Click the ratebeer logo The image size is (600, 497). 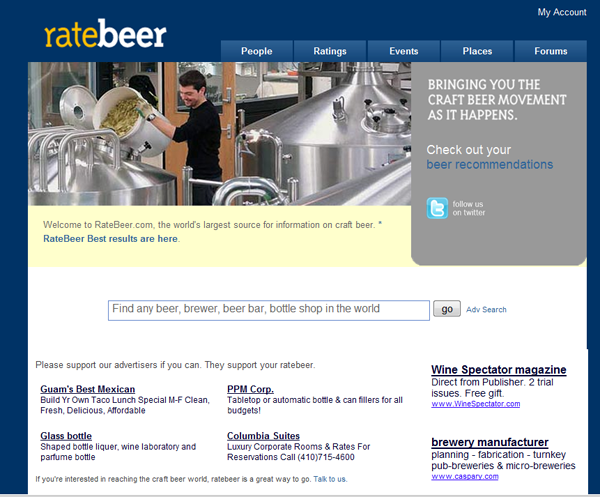pos(105,34)
